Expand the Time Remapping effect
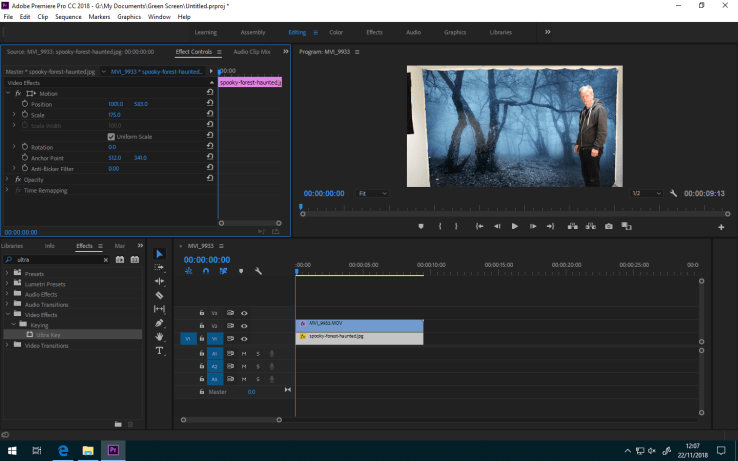Screen dimensions: 738x461 [x=7, y=190]
